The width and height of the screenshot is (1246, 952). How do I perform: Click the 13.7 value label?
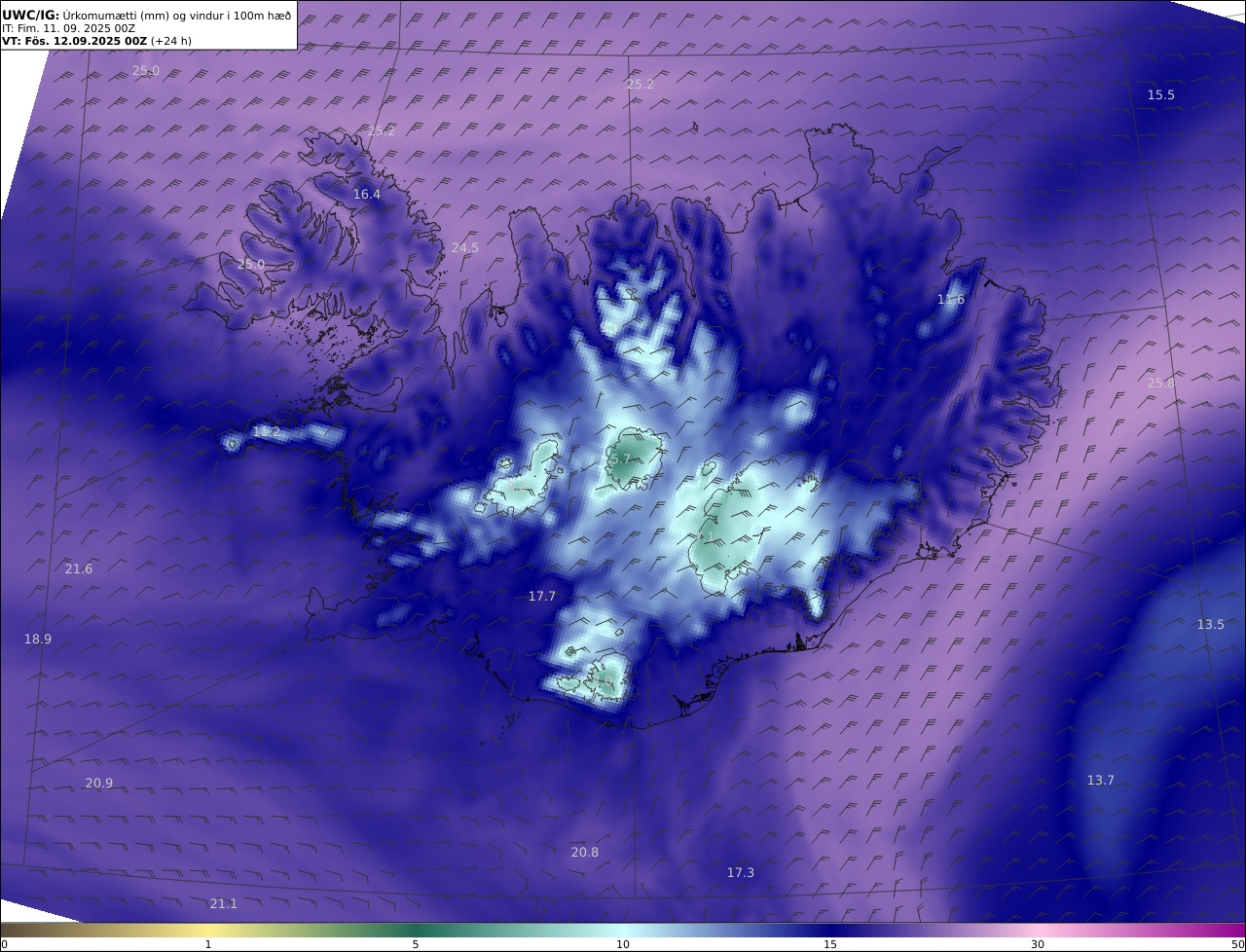[1100, 781]
